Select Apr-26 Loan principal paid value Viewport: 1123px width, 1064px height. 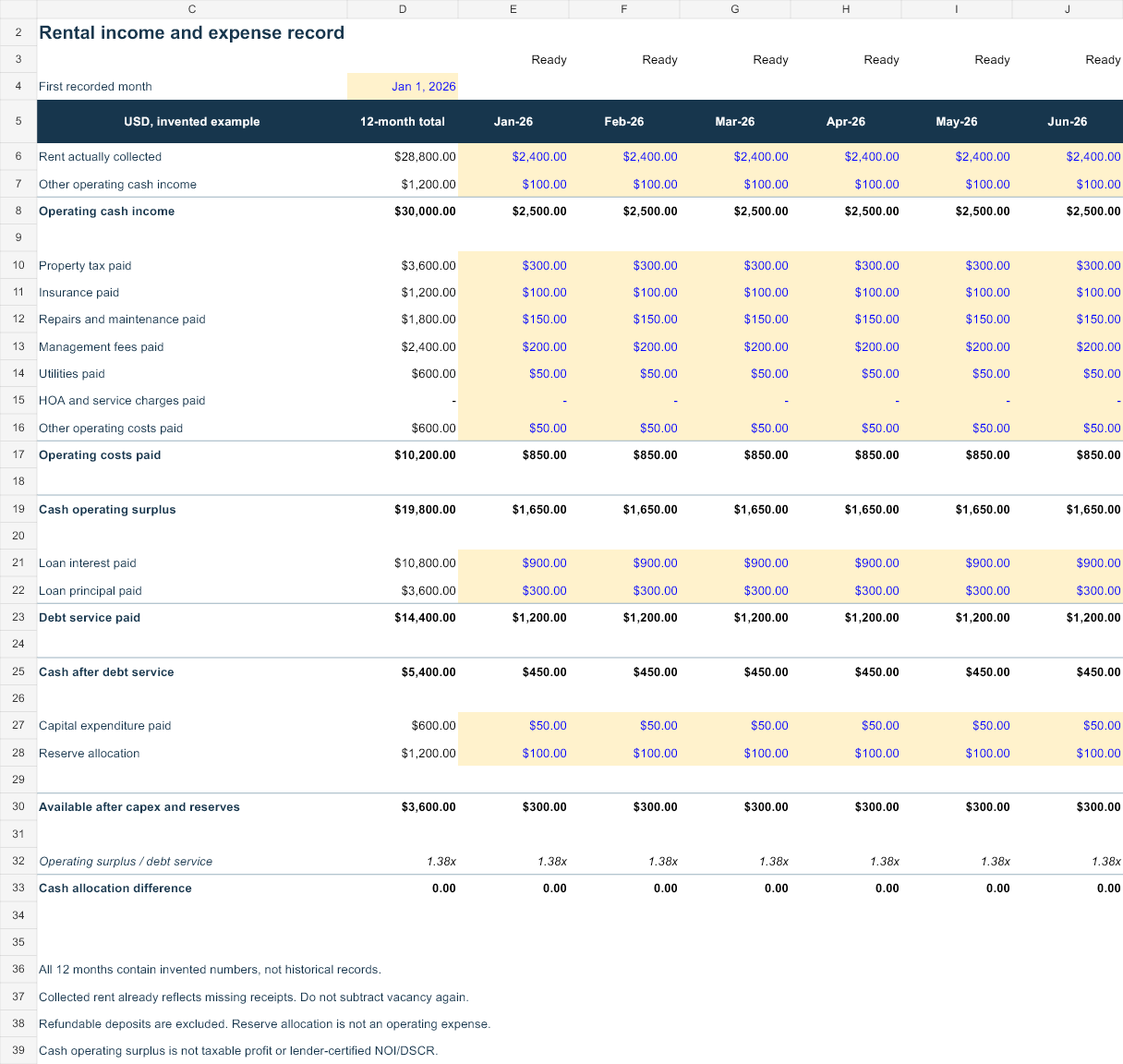[846, 591]
